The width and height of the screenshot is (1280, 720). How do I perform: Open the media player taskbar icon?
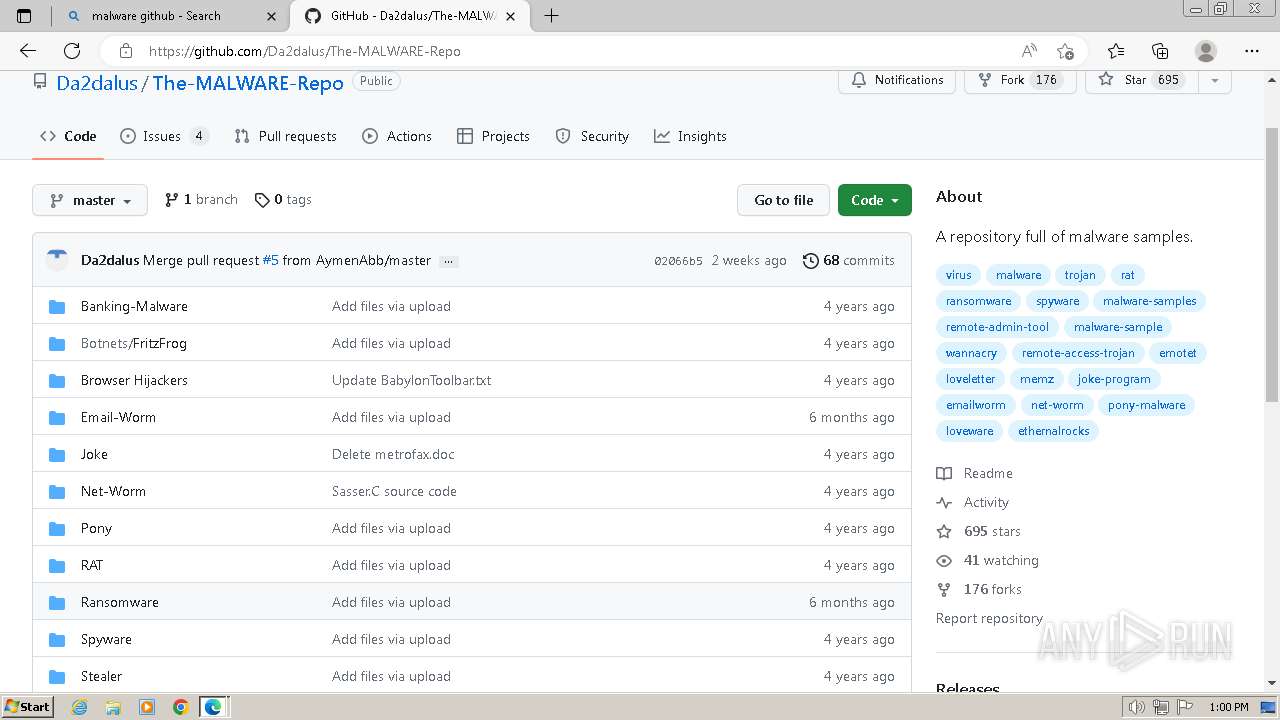click(147, 707)
